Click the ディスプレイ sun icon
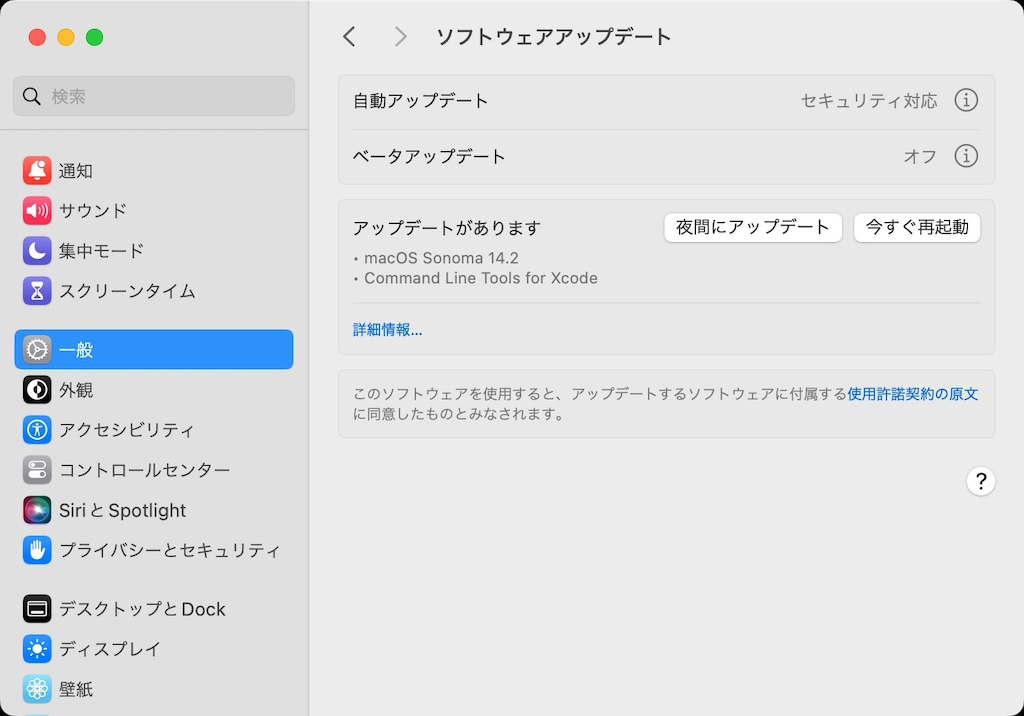This screenshot has height=716, width=1024. pos(37,649)
